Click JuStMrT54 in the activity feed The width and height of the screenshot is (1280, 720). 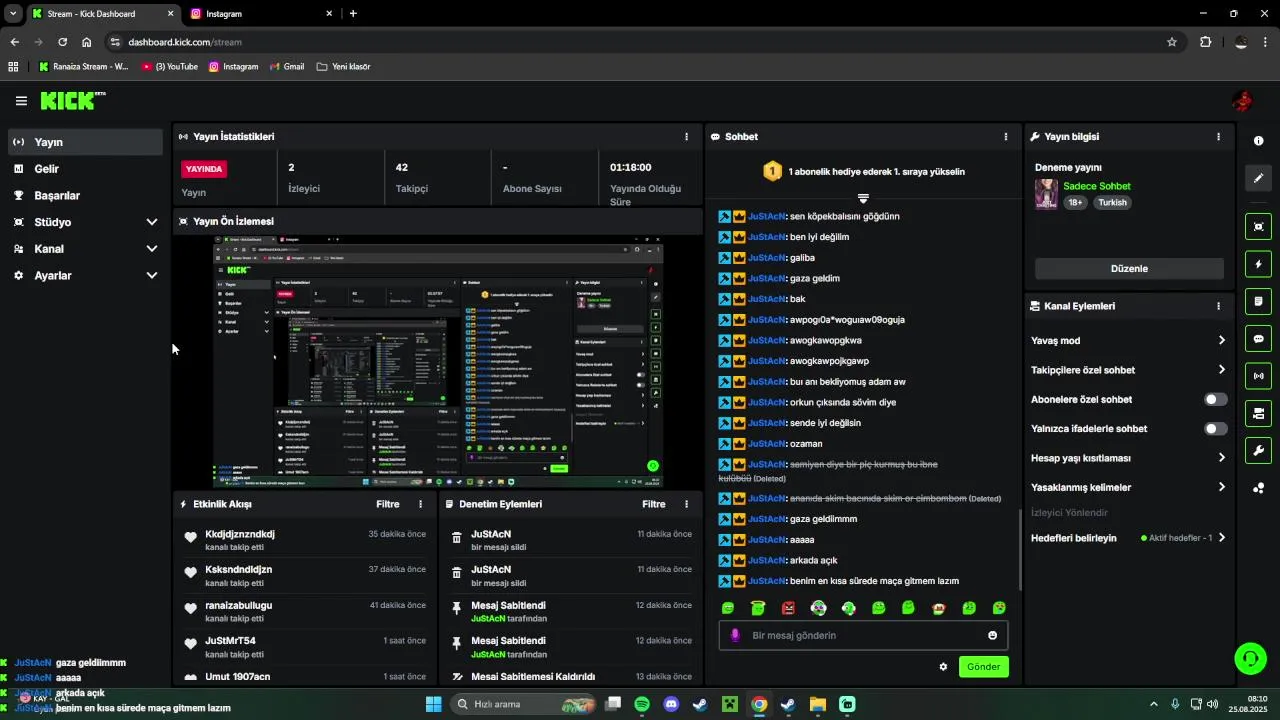(230, 641)
